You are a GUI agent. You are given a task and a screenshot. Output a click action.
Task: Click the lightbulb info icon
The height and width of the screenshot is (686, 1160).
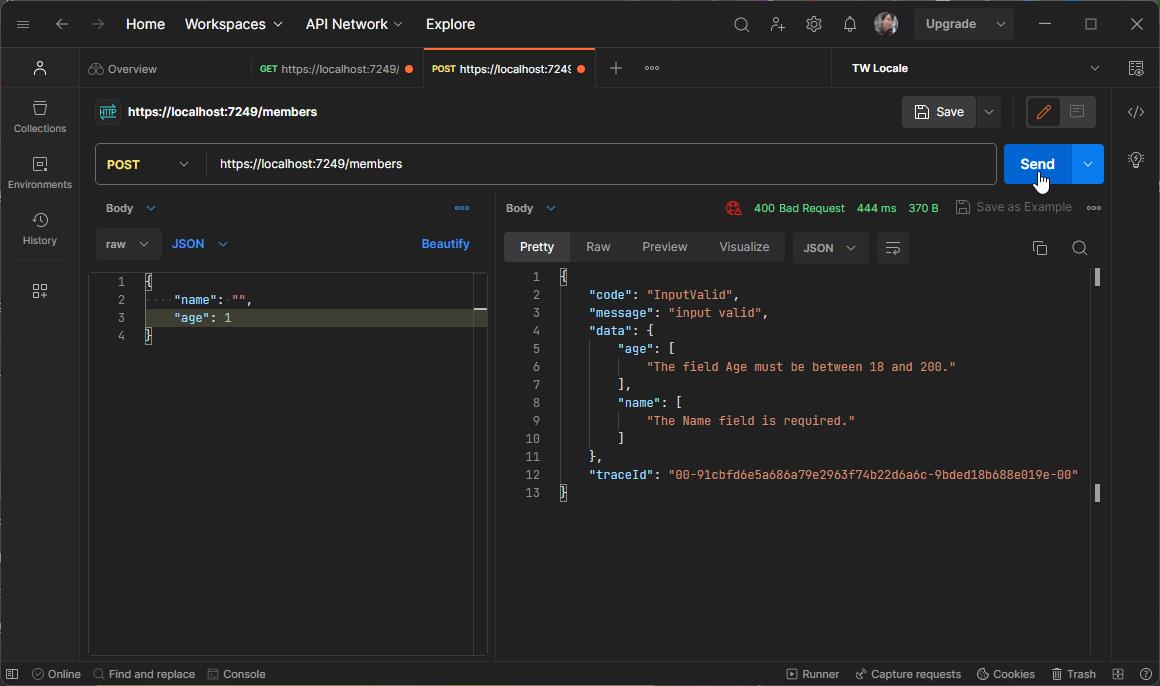point(1136,160)
